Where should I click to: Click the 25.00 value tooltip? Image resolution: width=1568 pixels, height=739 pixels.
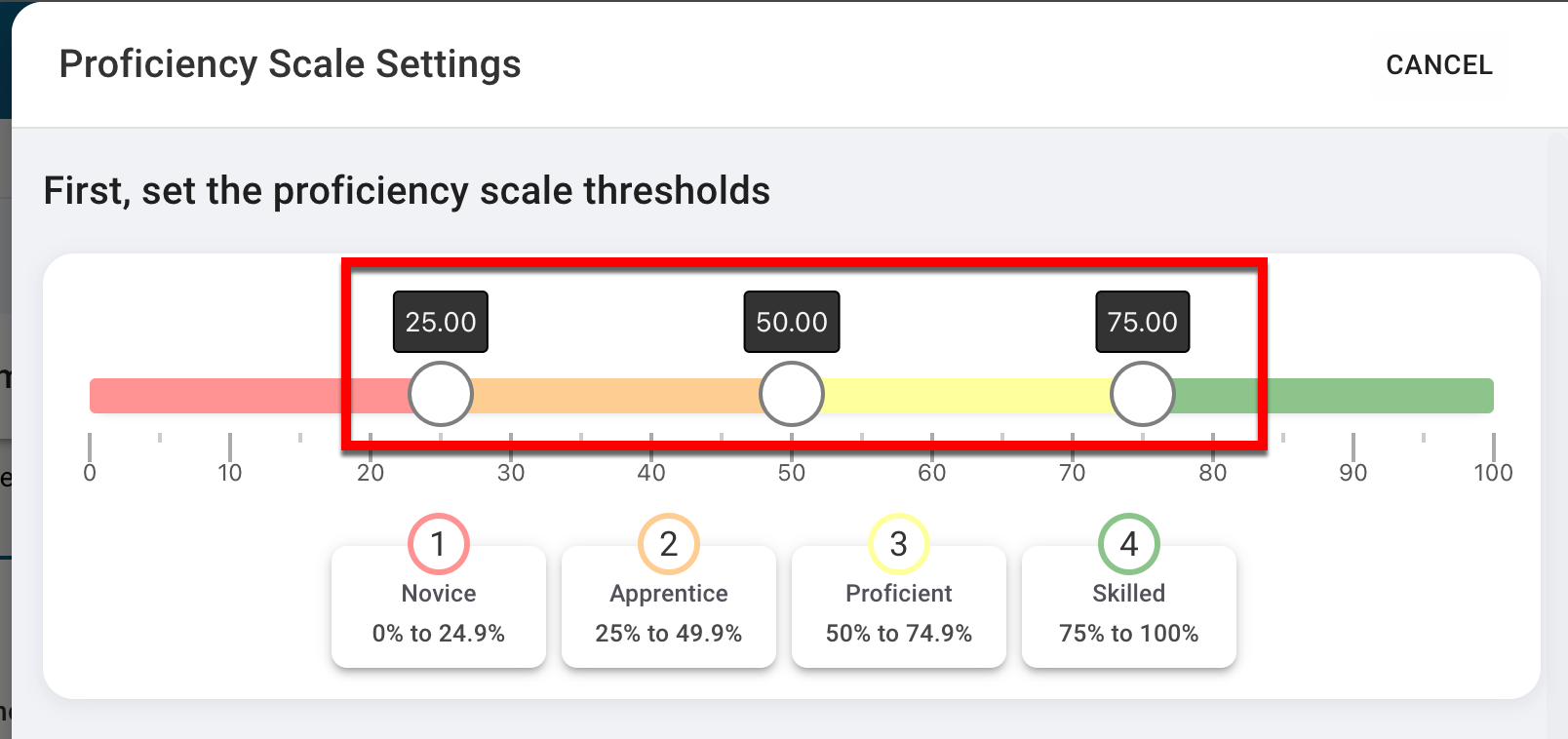click(x=441, y=322)
